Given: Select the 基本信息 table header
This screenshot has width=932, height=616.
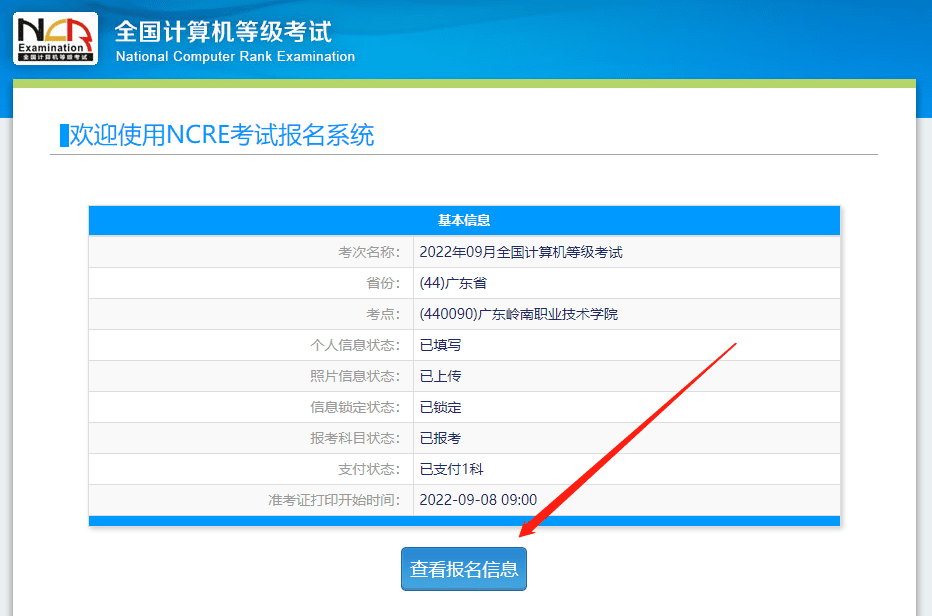Looking at the screenshot, I should pos(464,220).
